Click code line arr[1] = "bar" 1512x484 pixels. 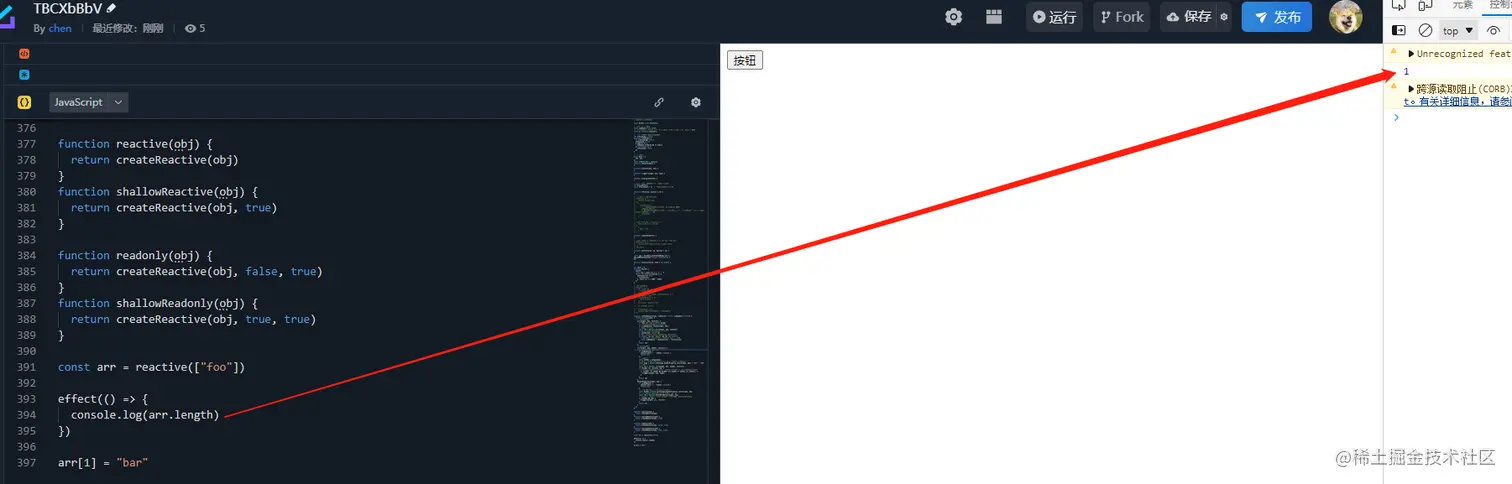(103, 463)
